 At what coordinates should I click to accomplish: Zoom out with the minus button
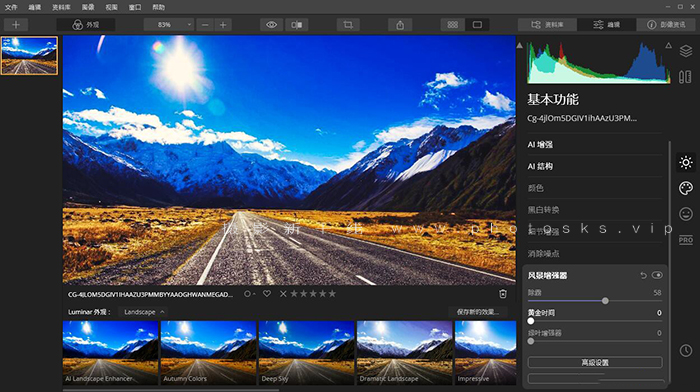[x=205, y=25]
